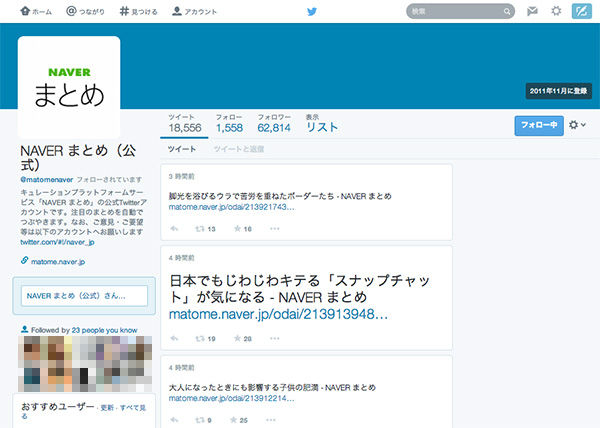The height and width of the screenshot is (428, 600).
Task: Open アカウント in the top navigation
Action: 194,11
